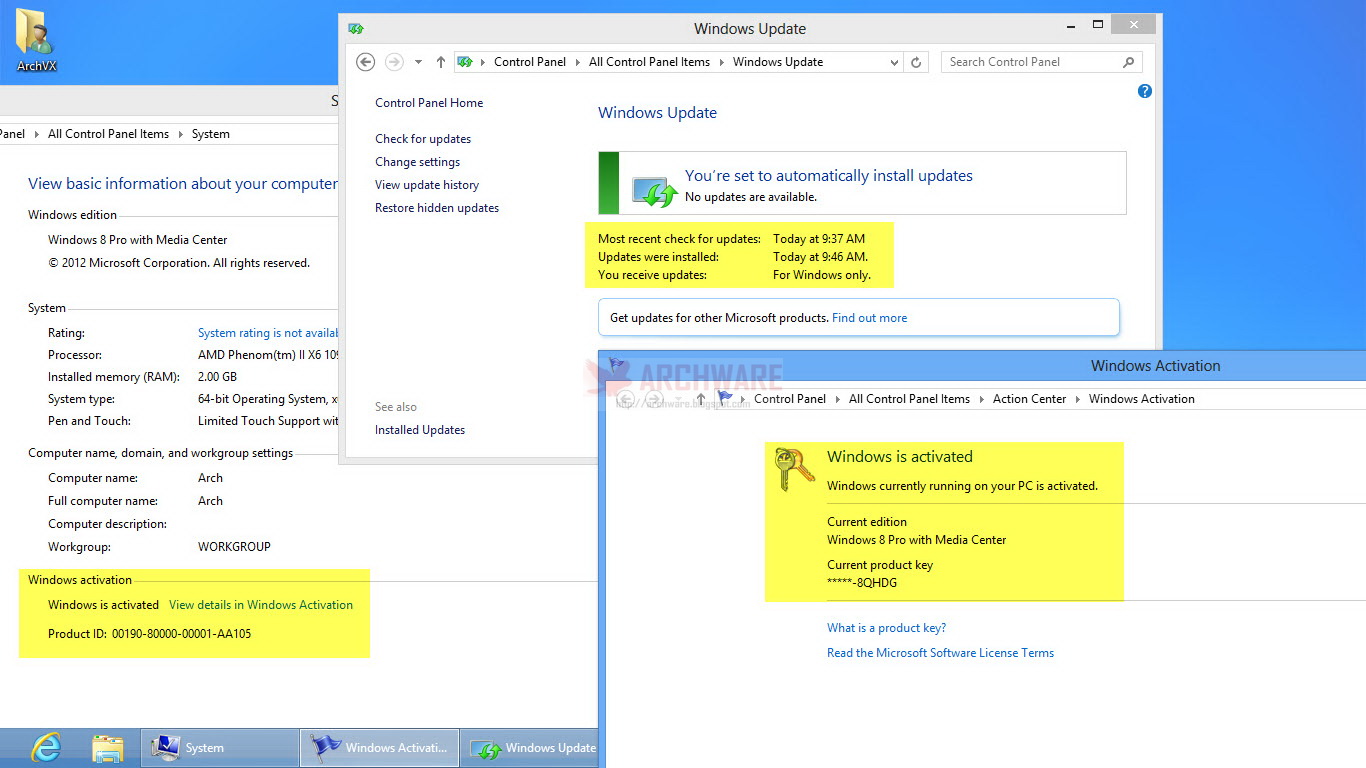This screenshot has height=768, width=1366.
Task: Click Windows Activation breadcrumb segment
Action: [x=1141, y=399]
